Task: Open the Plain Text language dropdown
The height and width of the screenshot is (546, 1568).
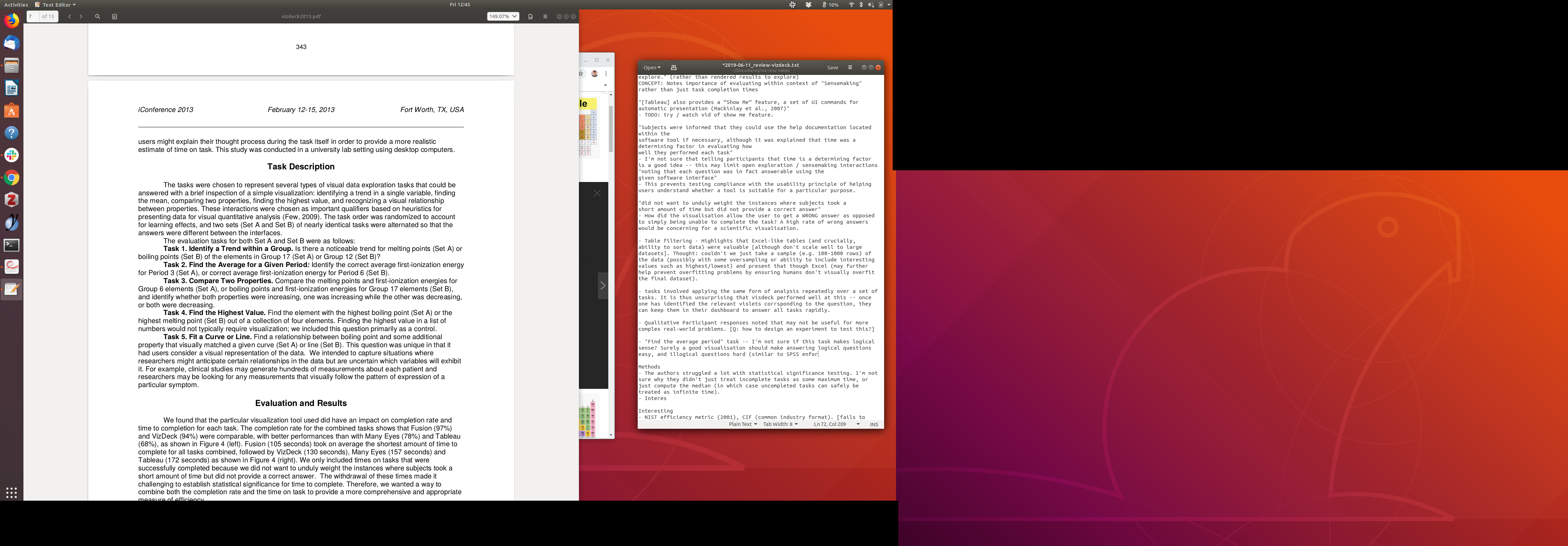Action: point(743,424)
